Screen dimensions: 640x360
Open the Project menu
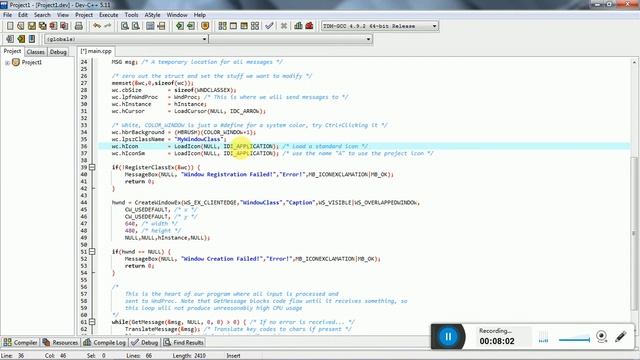click(x=84, y=15)
